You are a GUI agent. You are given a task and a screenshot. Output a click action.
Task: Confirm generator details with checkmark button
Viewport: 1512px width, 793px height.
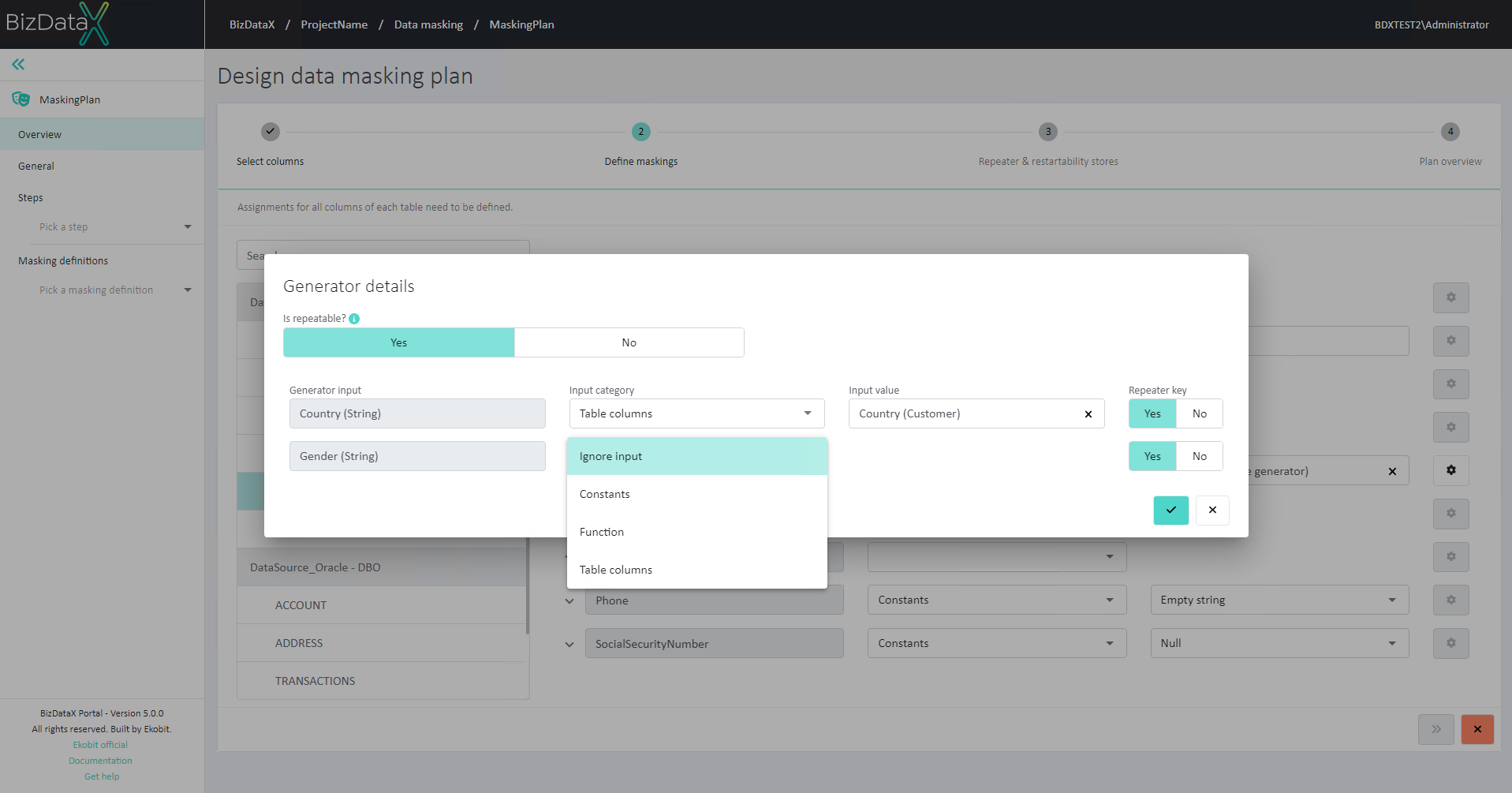pos(1170,511)
